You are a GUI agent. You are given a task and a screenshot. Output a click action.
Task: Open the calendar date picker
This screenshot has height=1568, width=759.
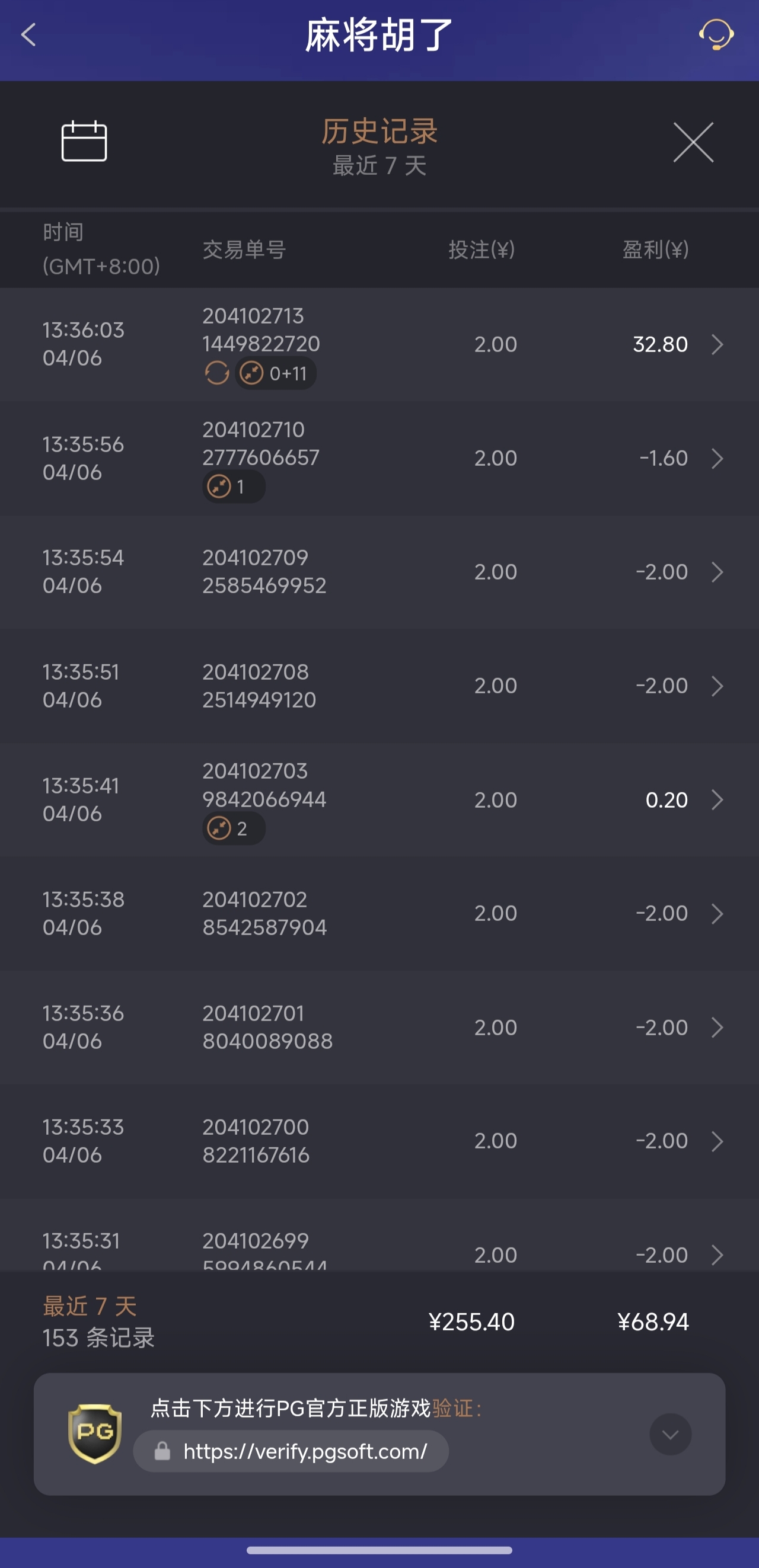coord(84,141)
